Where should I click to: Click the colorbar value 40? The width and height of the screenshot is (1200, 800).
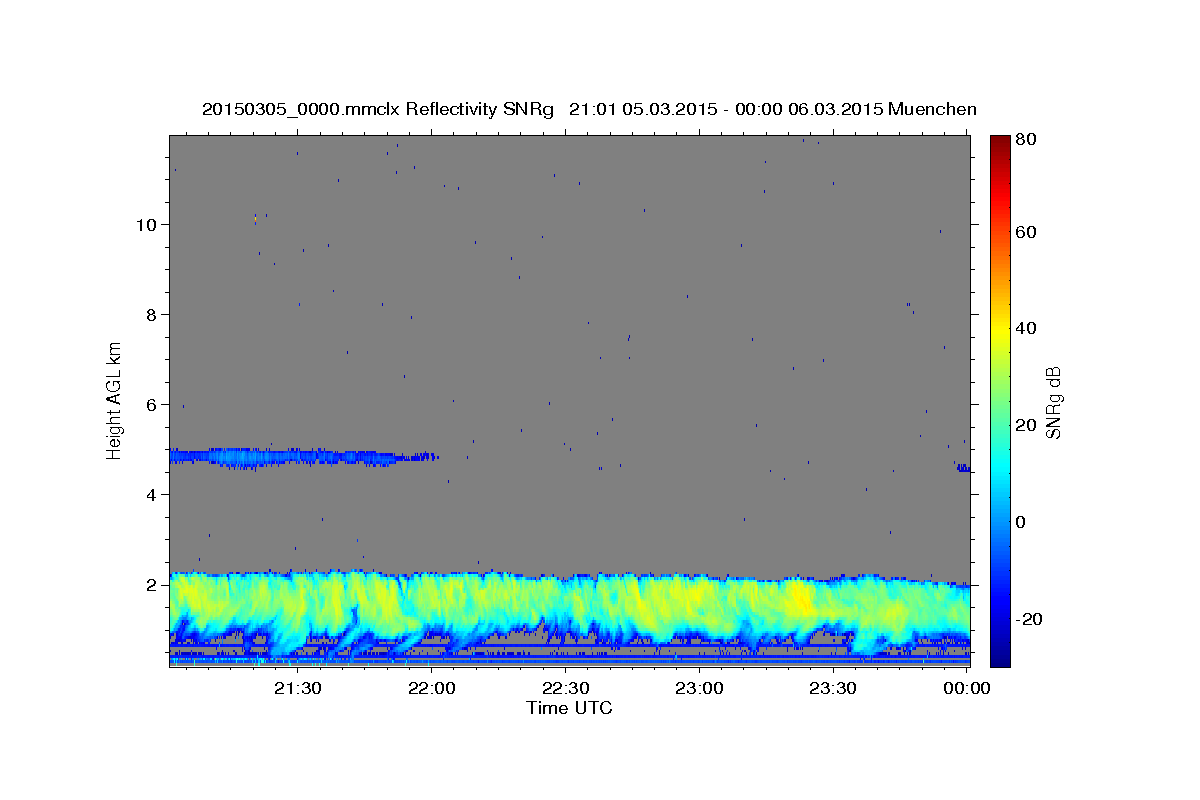click(x=1025, y=329)
